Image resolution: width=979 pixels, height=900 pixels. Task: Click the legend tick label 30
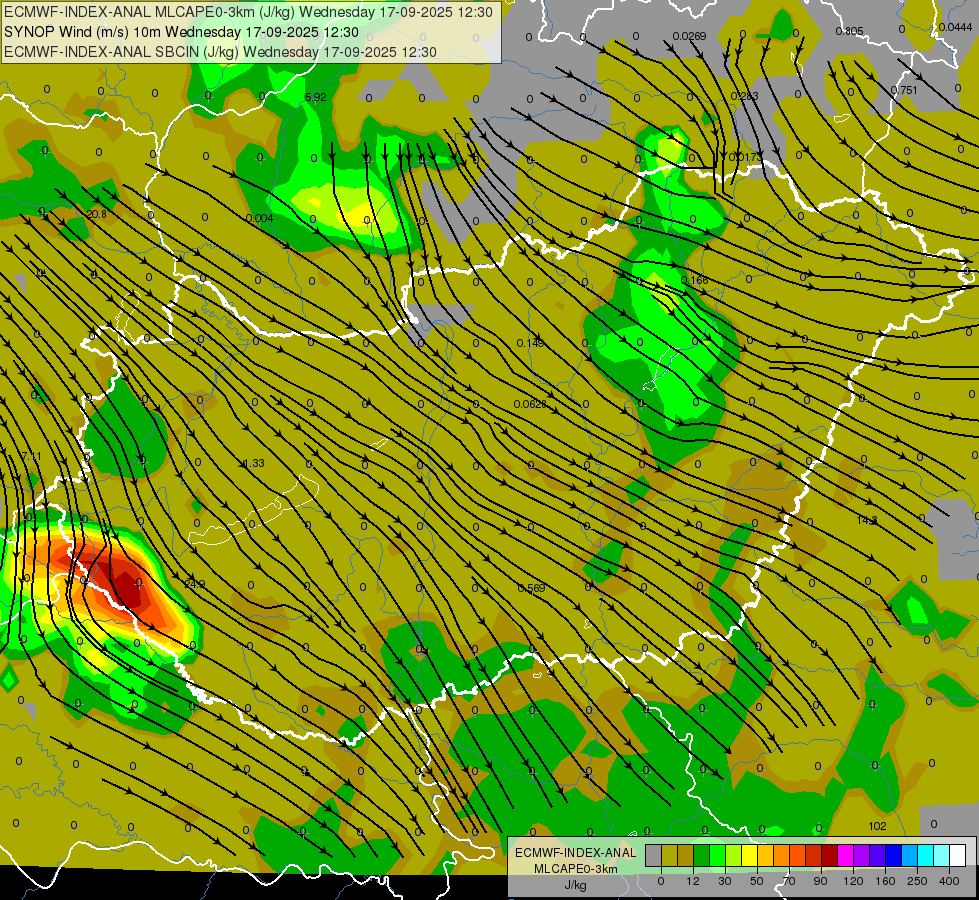pyautogui.click(x=725, y=881)
